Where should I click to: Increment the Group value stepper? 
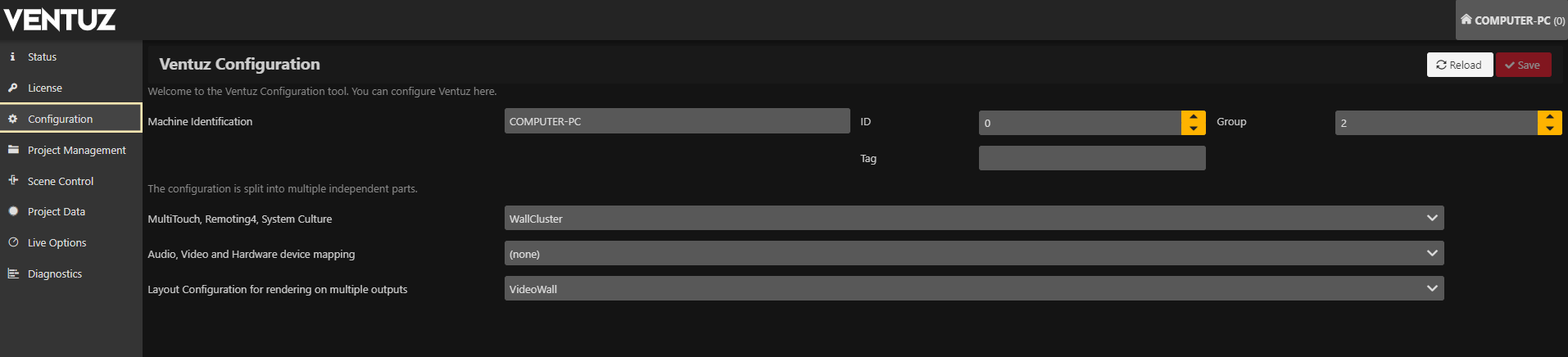1550,117
